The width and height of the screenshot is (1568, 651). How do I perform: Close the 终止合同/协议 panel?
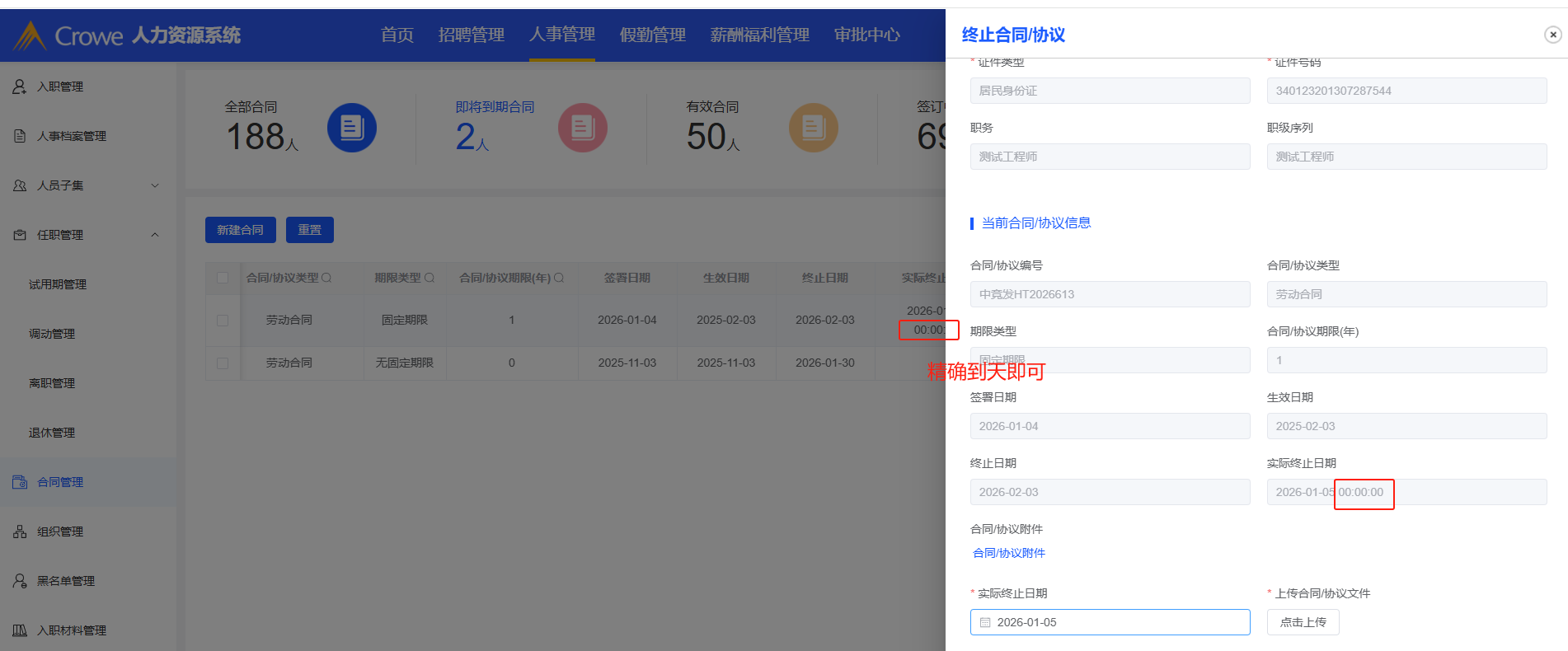click(1552, 35)
